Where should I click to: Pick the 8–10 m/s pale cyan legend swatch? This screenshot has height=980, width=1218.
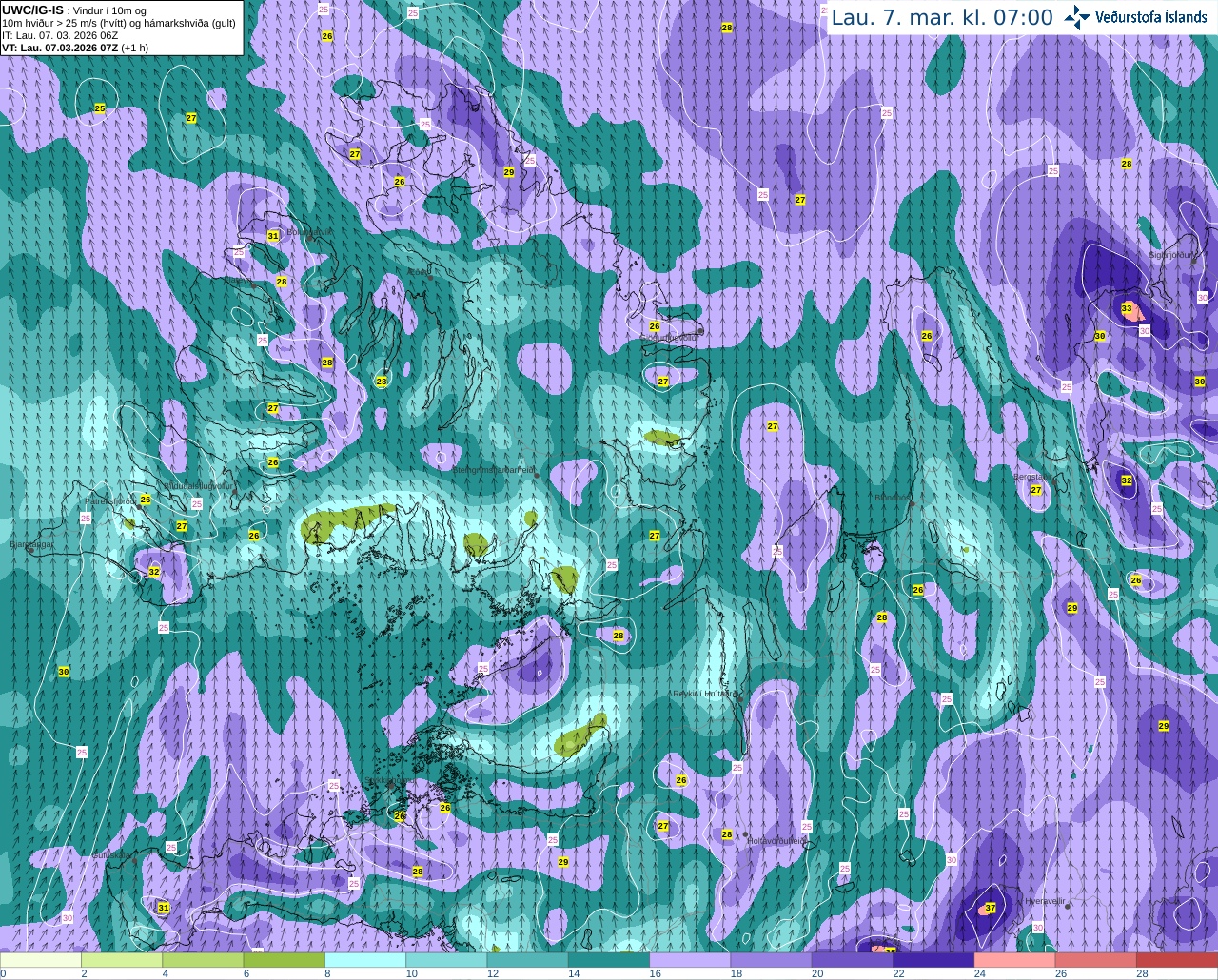[x=365, y=960]
